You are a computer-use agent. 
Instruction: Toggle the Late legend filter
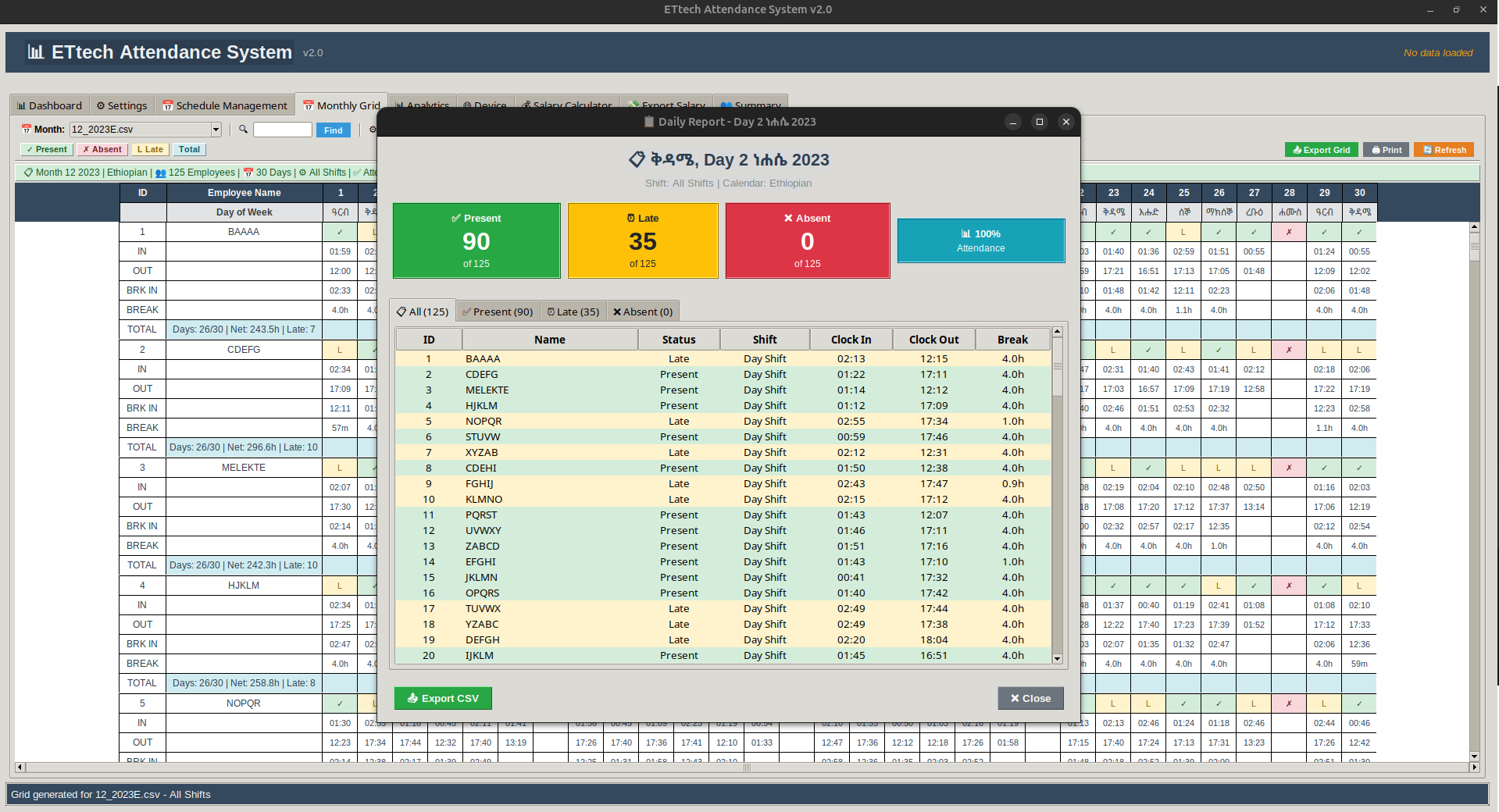[x=150, y=149]
